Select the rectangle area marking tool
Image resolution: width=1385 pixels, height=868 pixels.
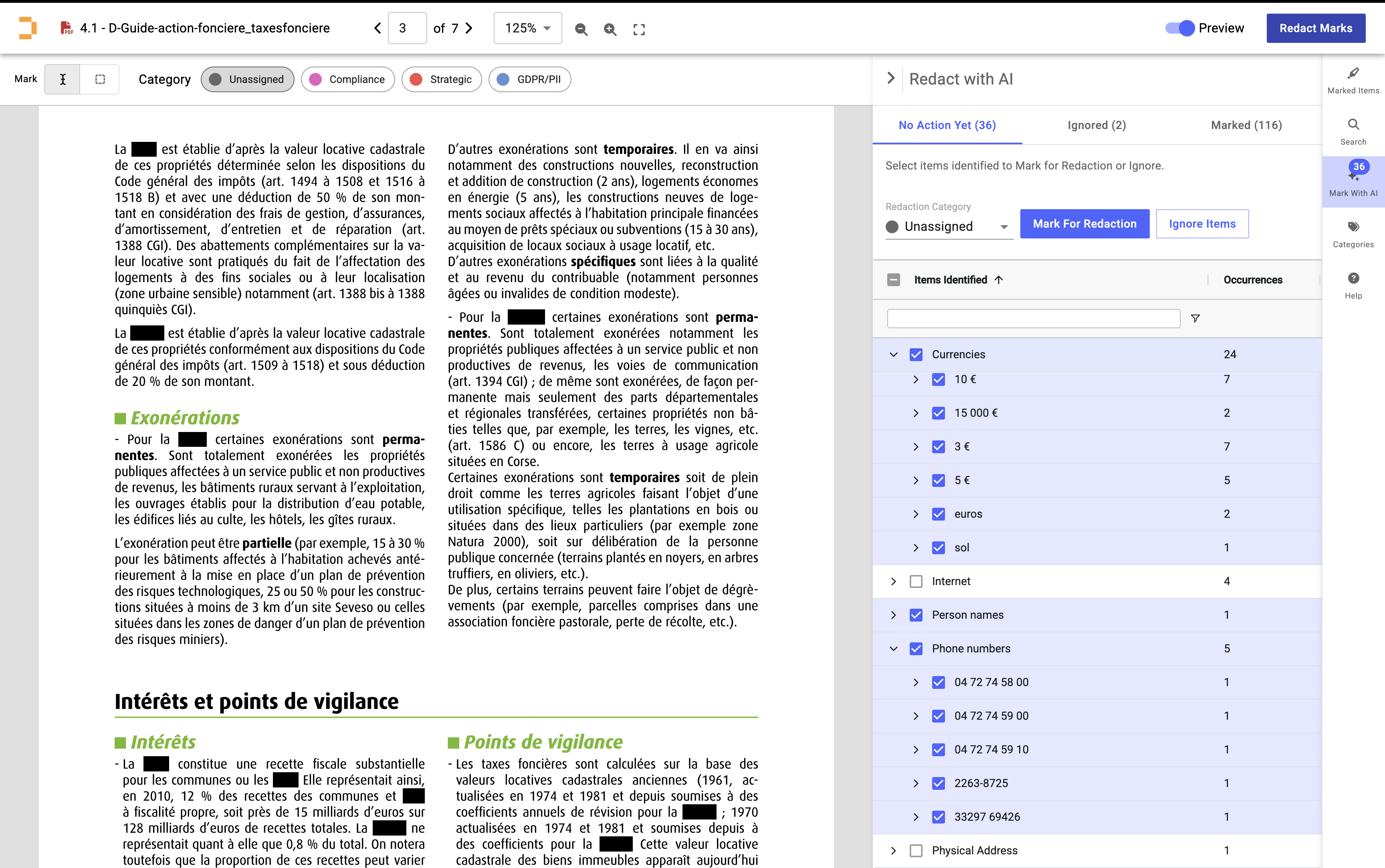point(100,79)
